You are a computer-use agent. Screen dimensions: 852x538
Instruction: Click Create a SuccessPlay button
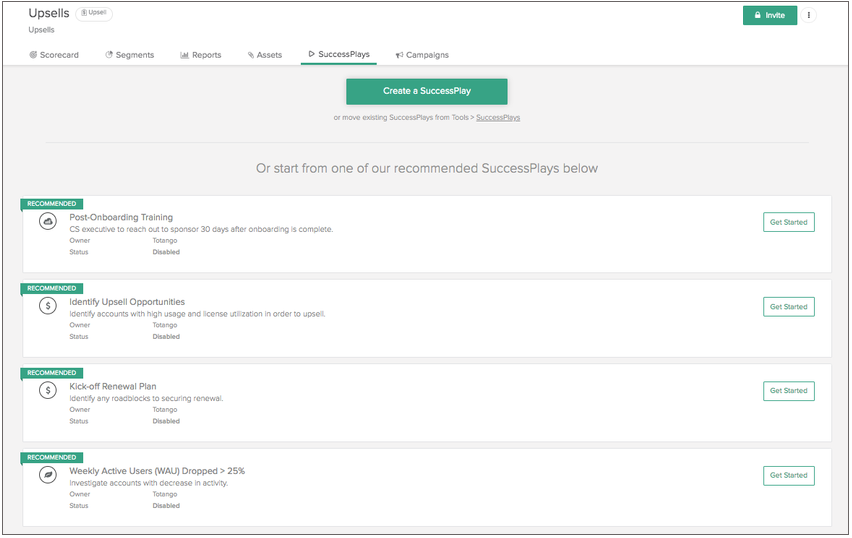[x=427, y=91]
